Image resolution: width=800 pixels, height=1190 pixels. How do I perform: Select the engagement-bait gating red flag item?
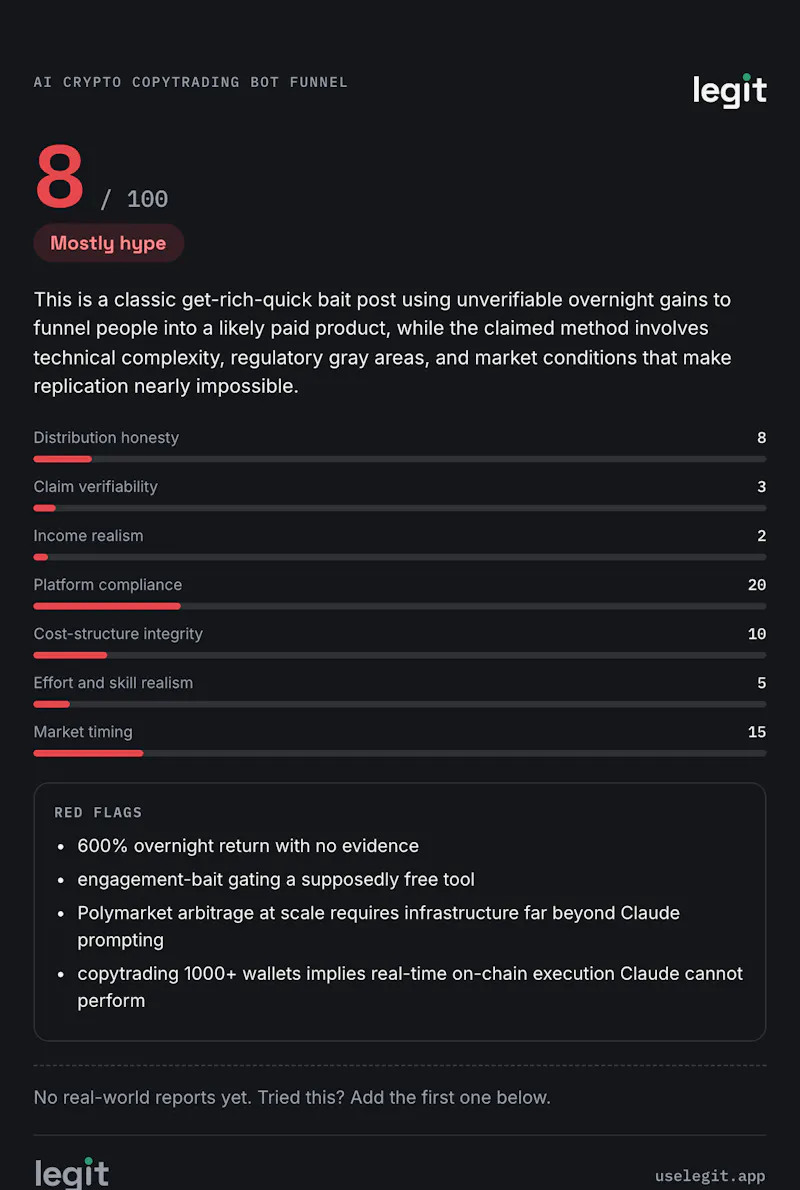point(276,880)
